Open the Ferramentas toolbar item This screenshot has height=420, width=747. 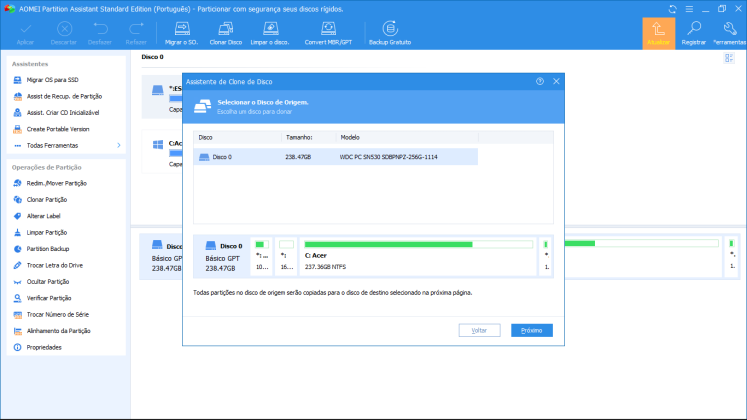pyautogui.click(x=729, y=33)
